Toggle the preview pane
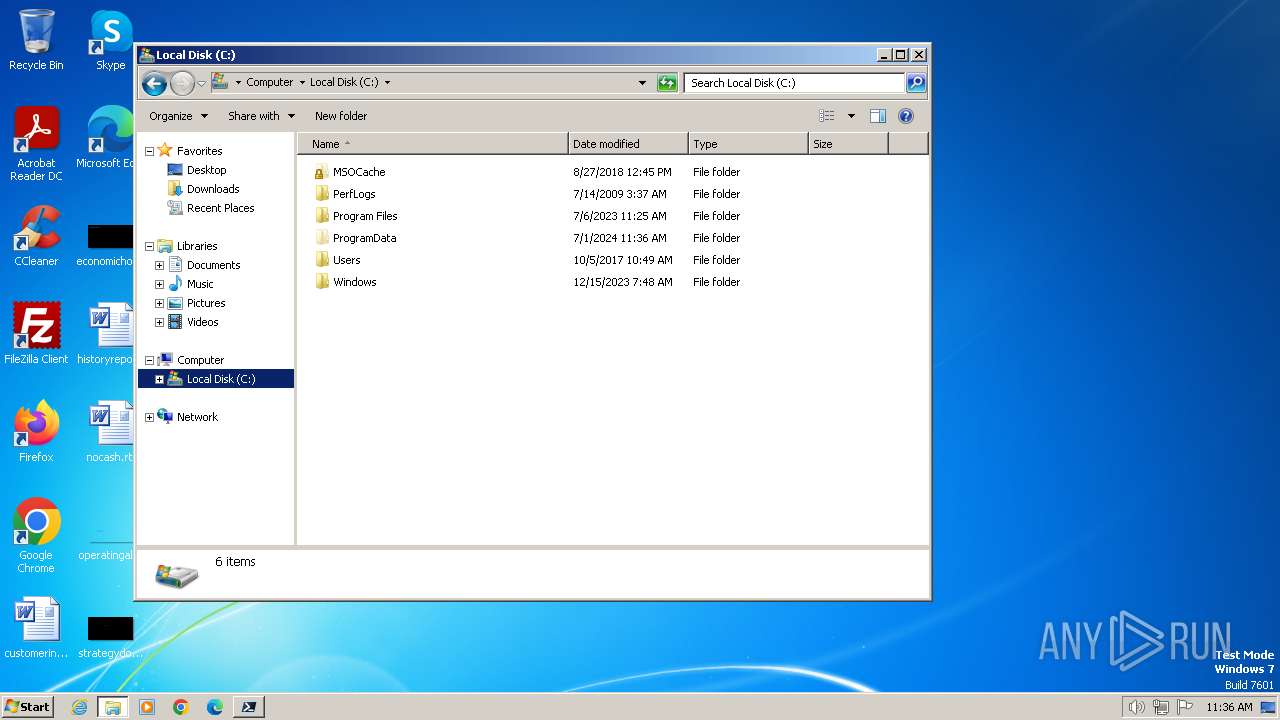This screenshot has width=1280, height=720. (877, 116)
